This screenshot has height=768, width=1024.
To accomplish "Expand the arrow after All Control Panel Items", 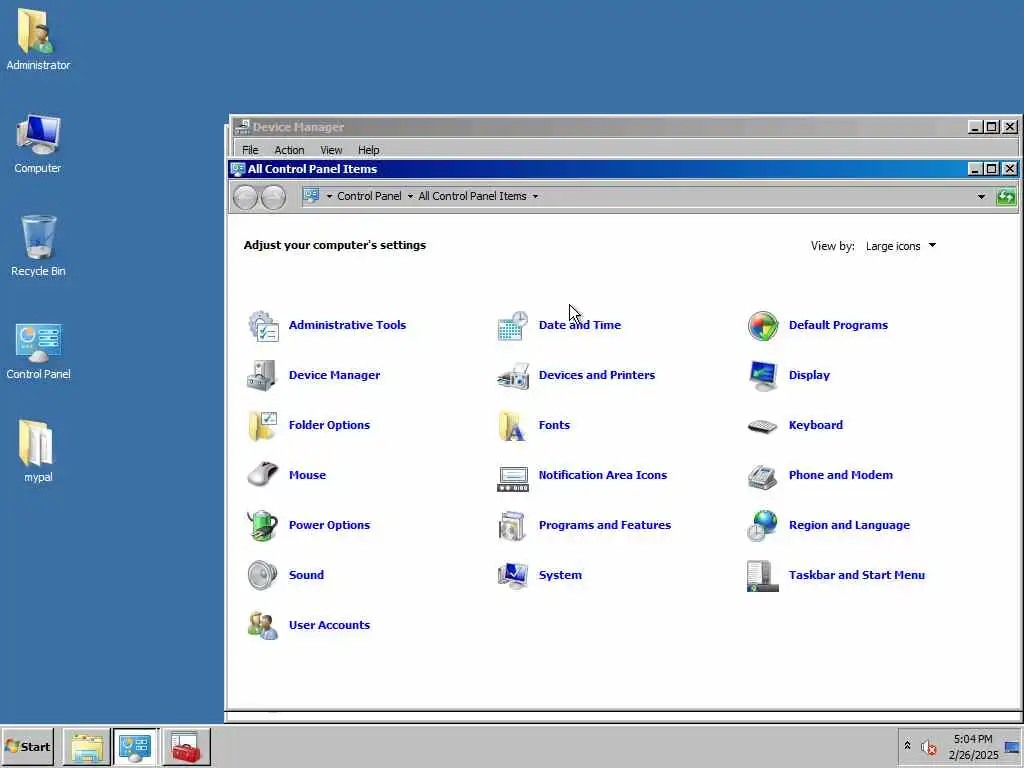I will pos(535,197).
